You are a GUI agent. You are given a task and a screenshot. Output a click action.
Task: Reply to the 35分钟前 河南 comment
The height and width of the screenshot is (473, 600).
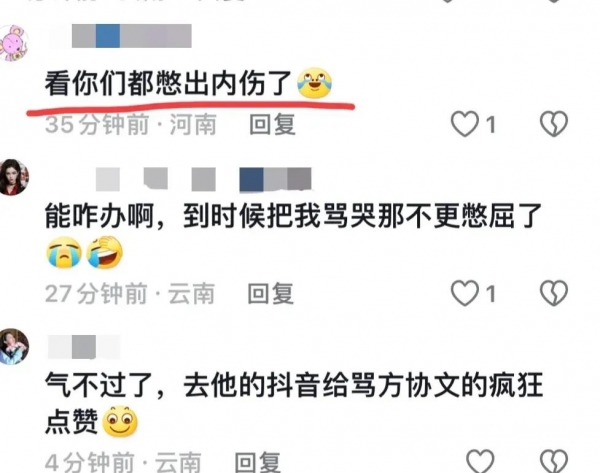pyautogui.click(x=272, y=124)
